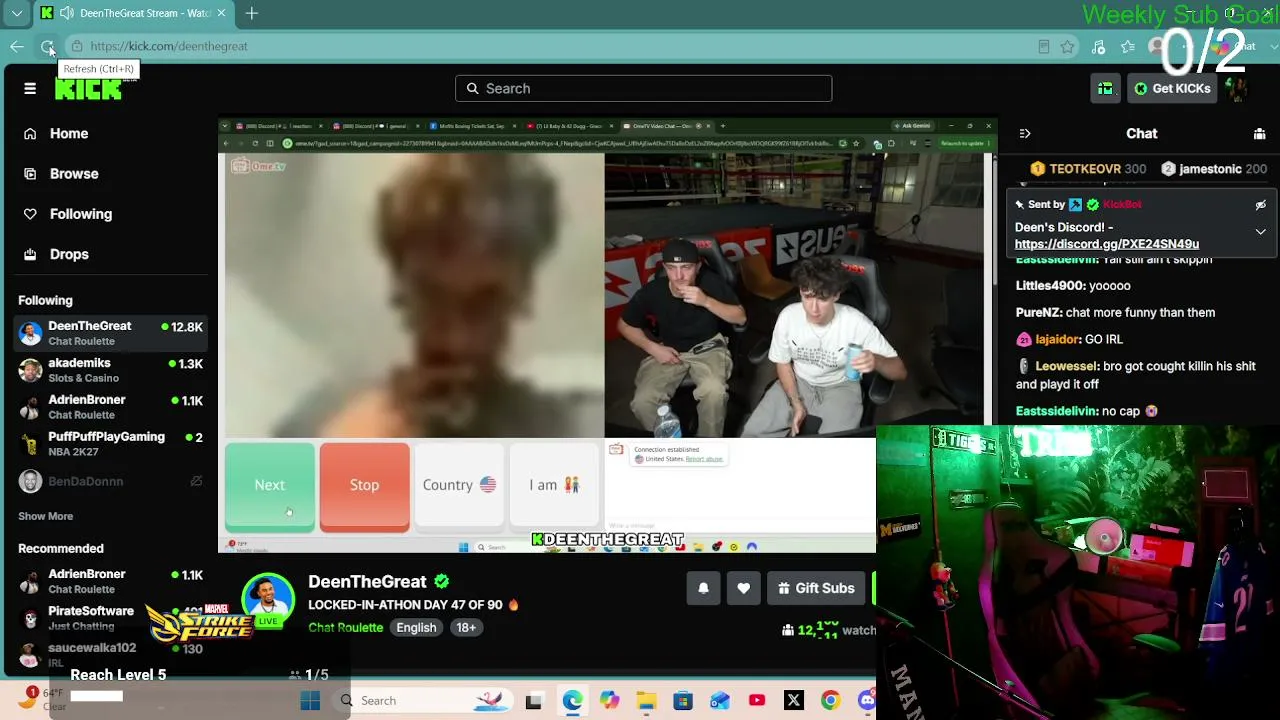Click the 18+ tag

tap(466, 628)
